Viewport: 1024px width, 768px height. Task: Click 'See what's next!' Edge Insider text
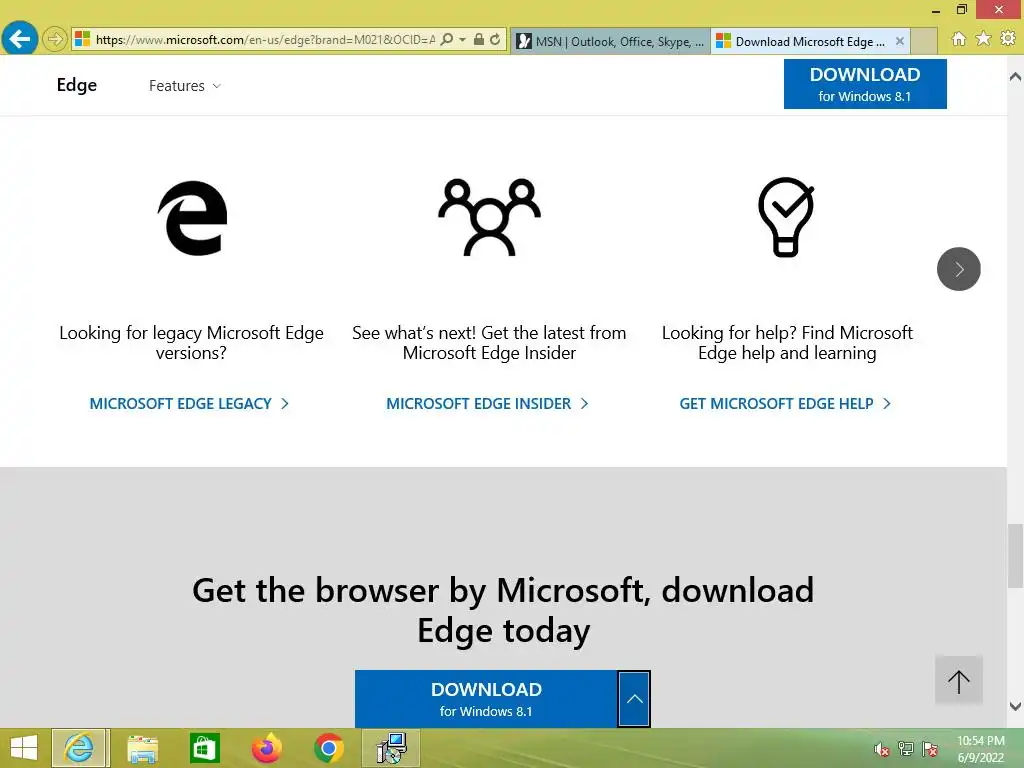[x=489, y=343]
